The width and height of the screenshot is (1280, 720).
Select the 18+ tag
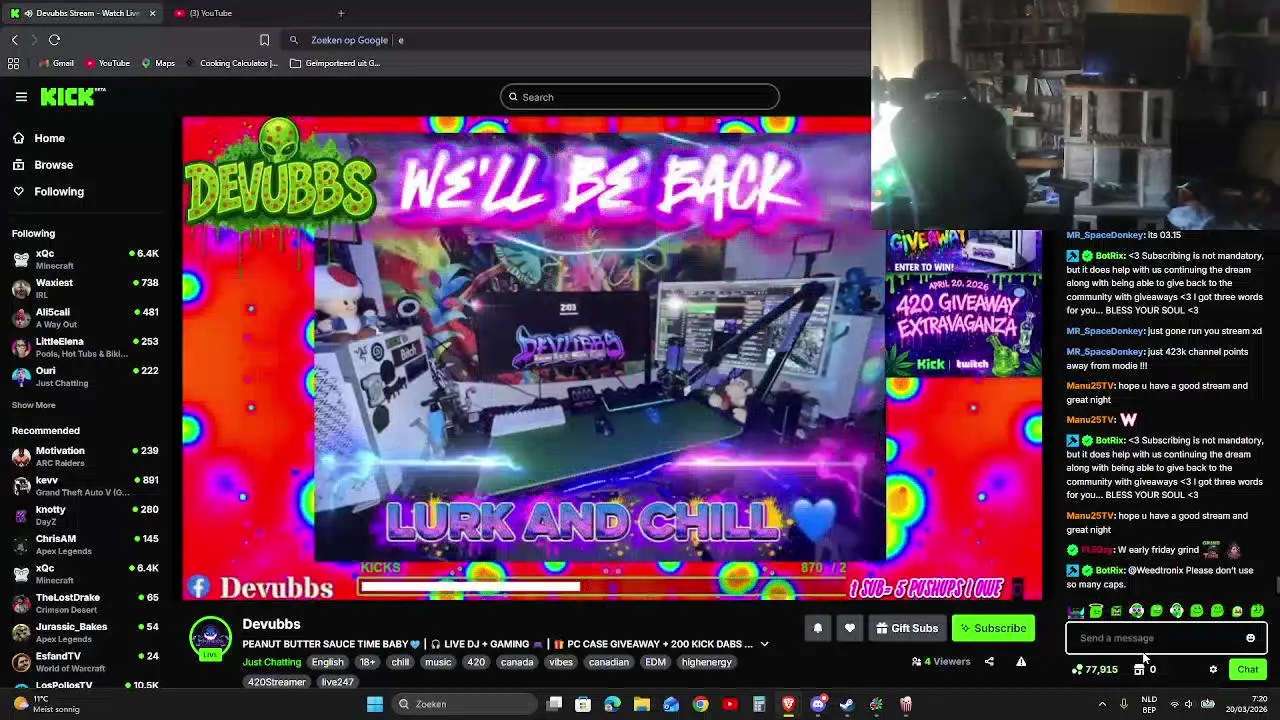[367, 662]
